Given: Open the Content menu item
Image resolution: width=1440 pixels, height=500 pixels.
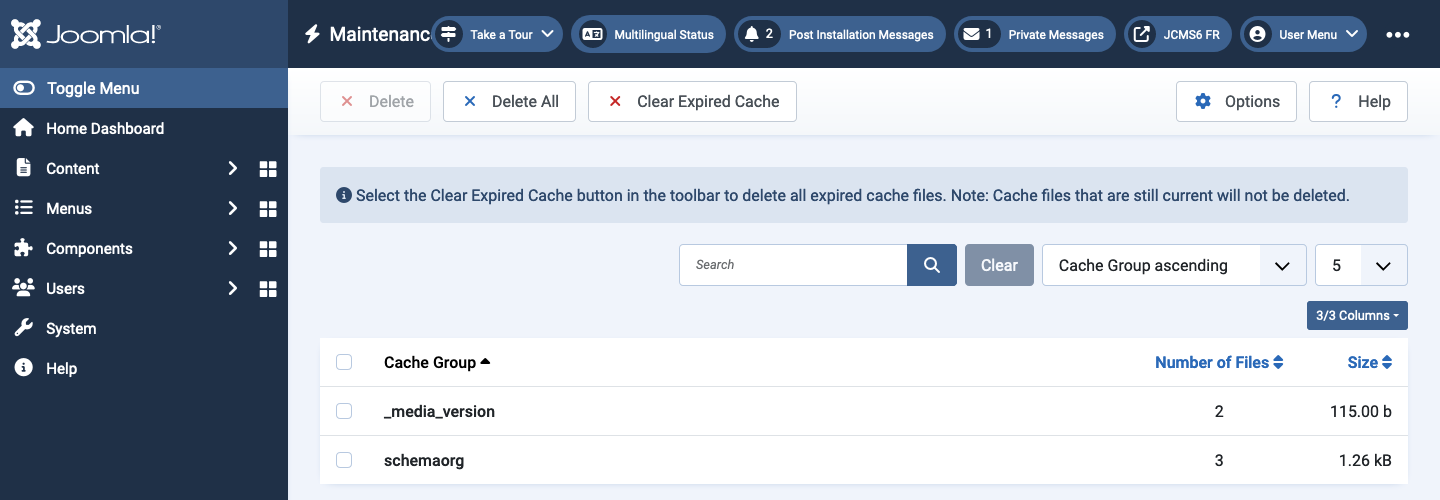Looking at the screenshot, I should click(x=72, y=168).
